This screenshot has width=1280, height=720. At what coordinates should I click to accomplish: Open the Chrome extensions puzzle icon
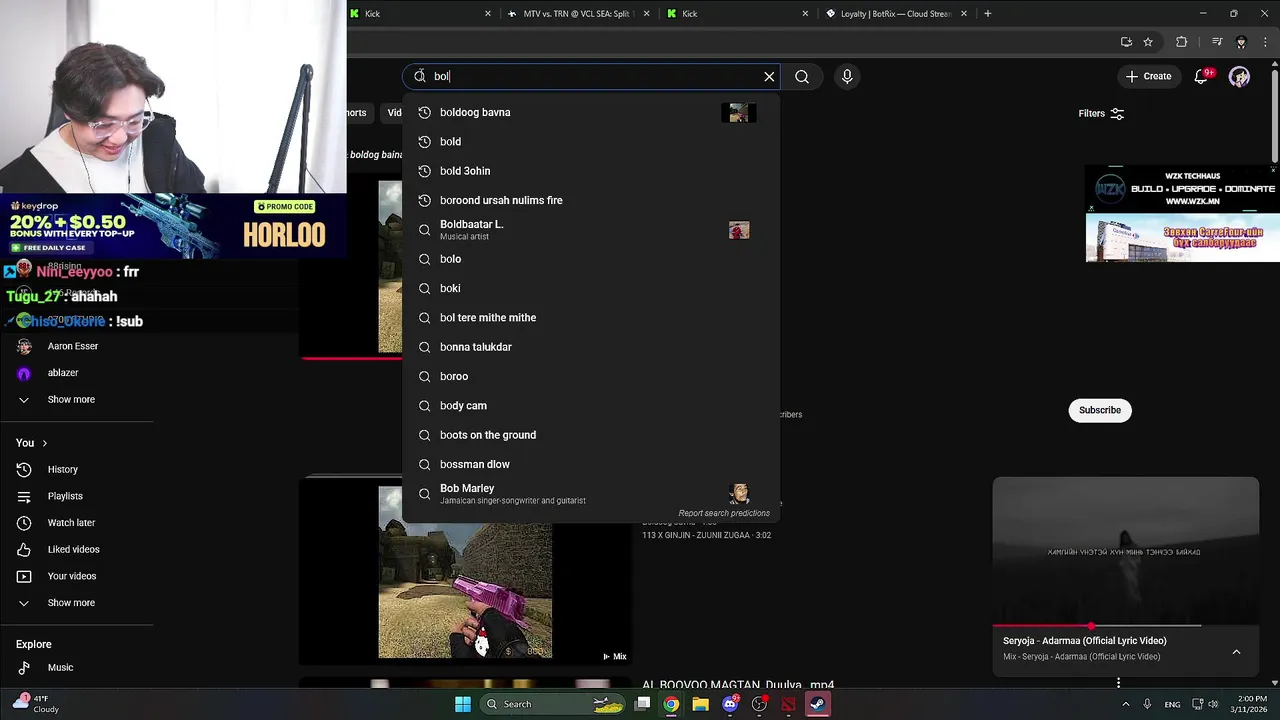pos(1181,42)
